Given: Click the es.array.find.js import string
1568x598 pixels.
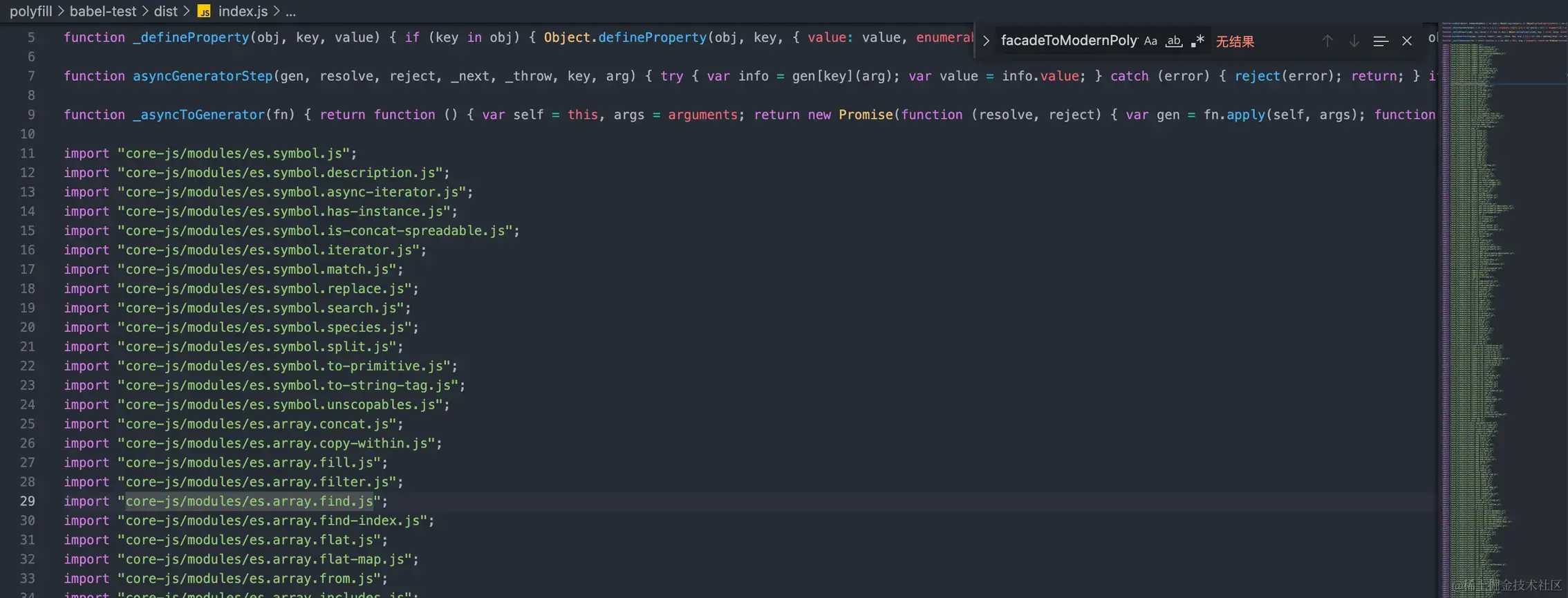Looking at the screenshot, I should 249,501.
